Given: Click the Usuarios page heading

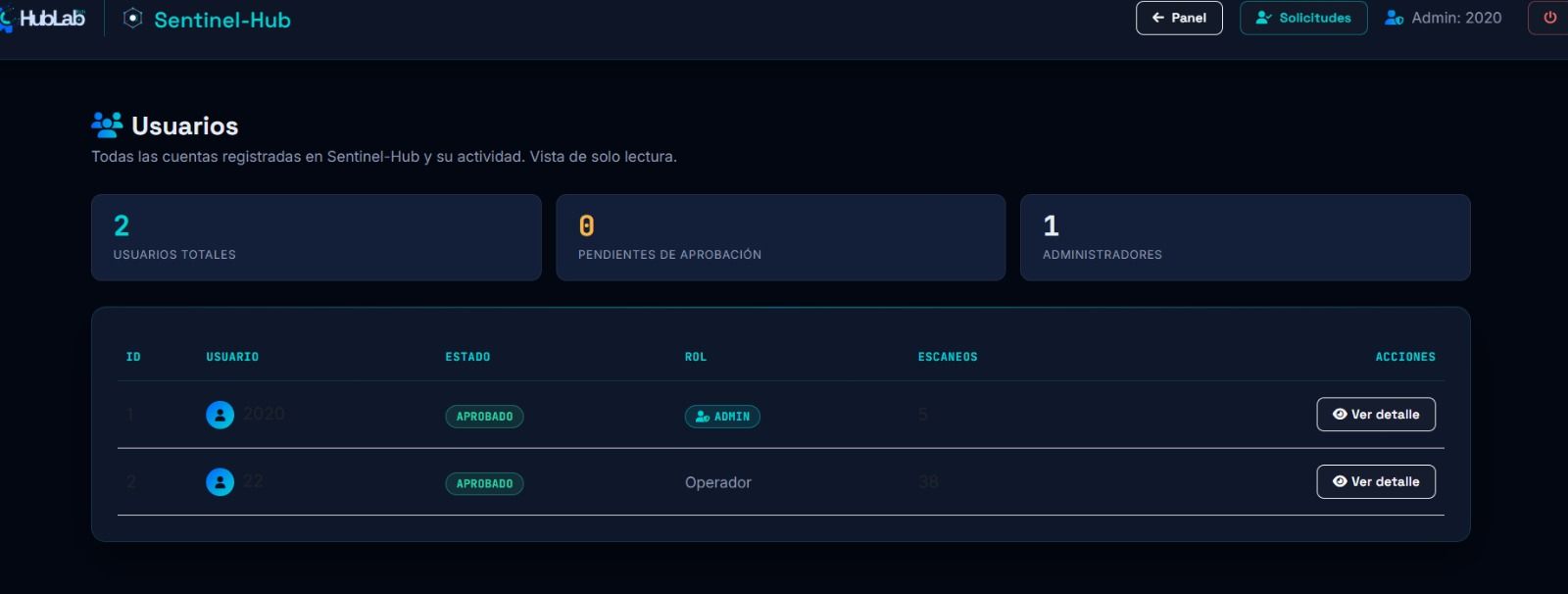Looking at the screenshot, I should (185, 125).
